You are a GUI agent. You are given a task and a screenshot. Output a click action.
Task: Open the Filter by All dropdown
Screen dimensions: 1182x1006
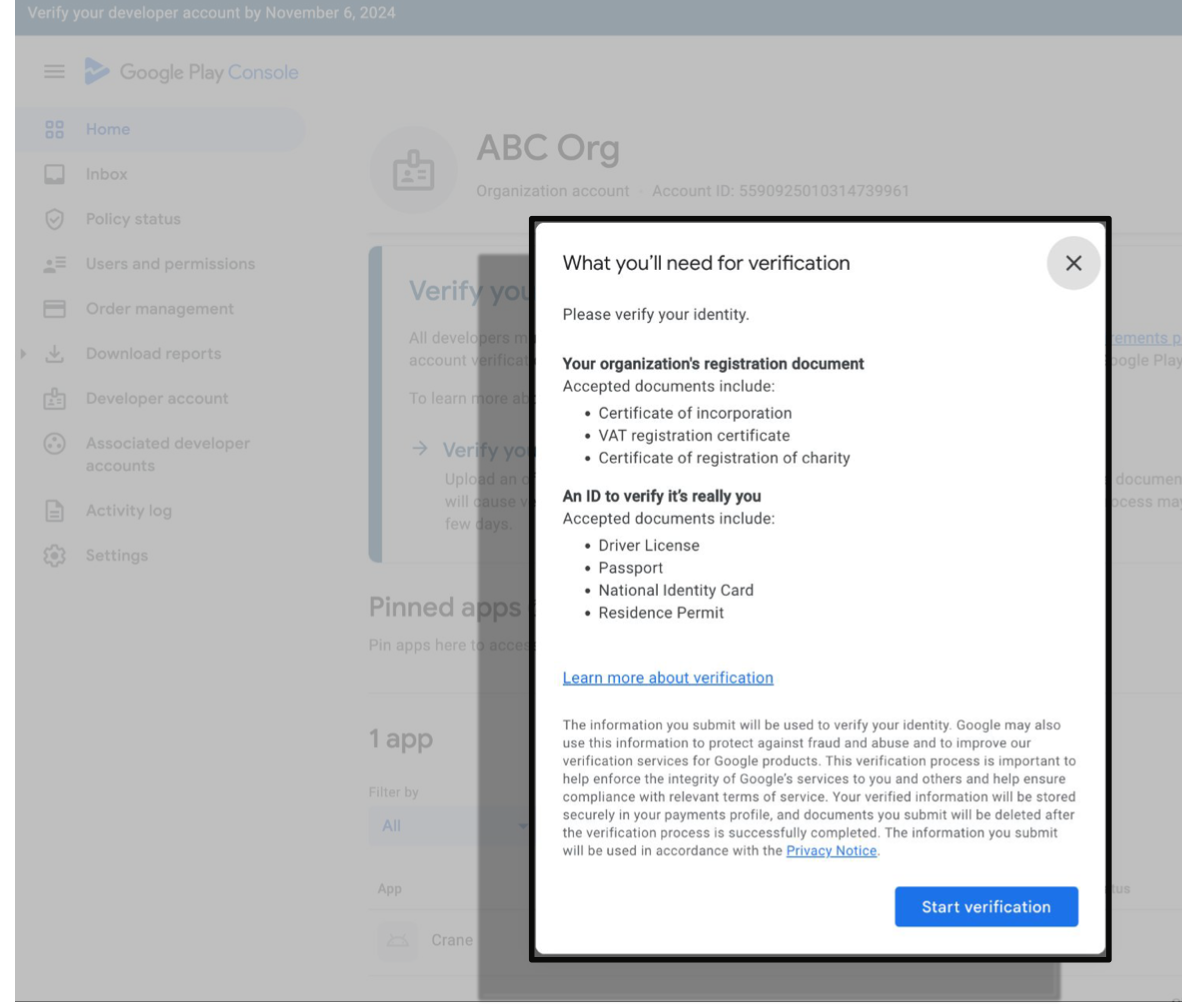click(x=449, y=826)
